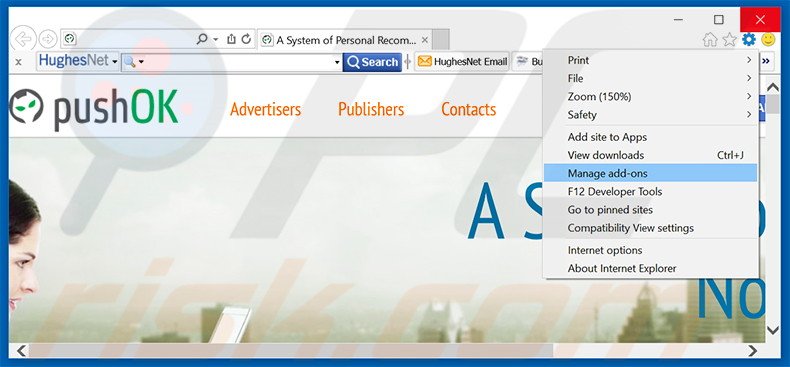Click the horizontal scrollbar thumb
This screenshot has height=367, width=790.
291,350
